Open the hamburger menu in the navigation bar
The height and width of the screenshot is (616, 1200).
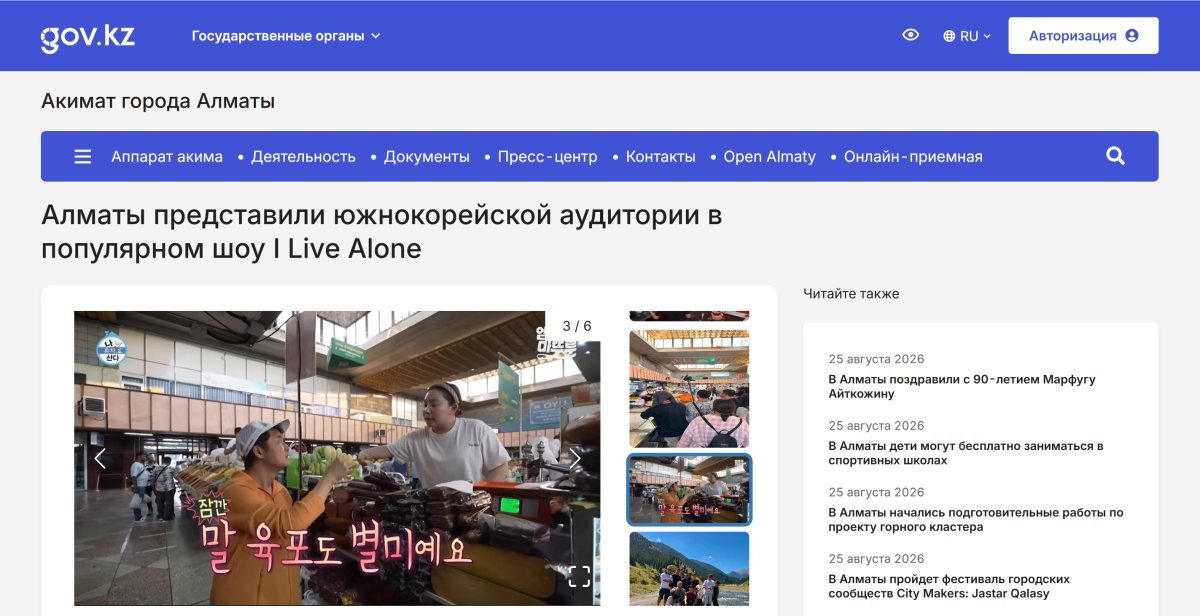[83, 157]
